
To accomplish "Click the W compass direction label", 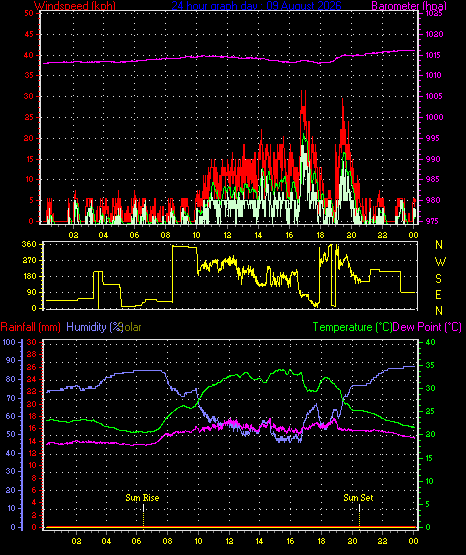I will point(440,262).
